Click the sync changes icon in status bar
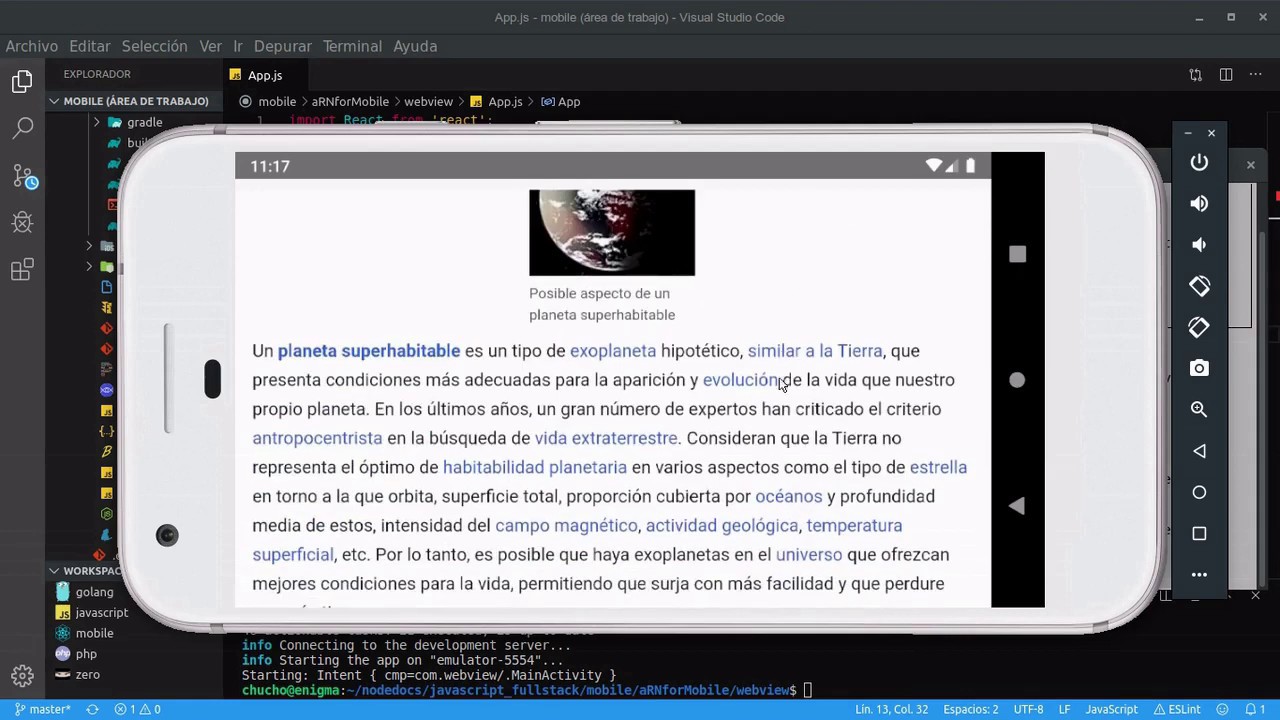Viewport: 1280px width, 720px height. coord(92,709)
